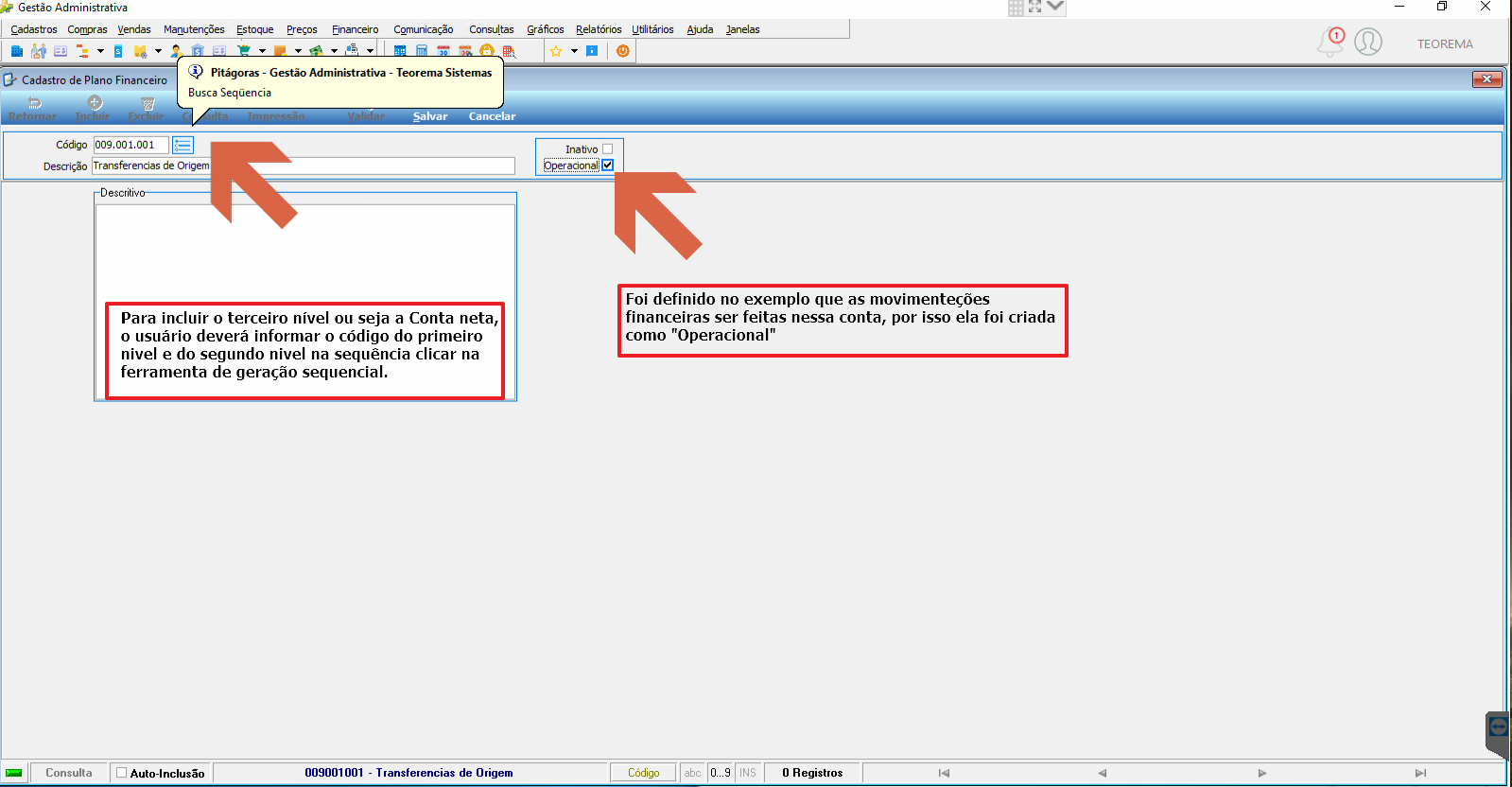Click the calculator toolbar icon

point(422,51)
